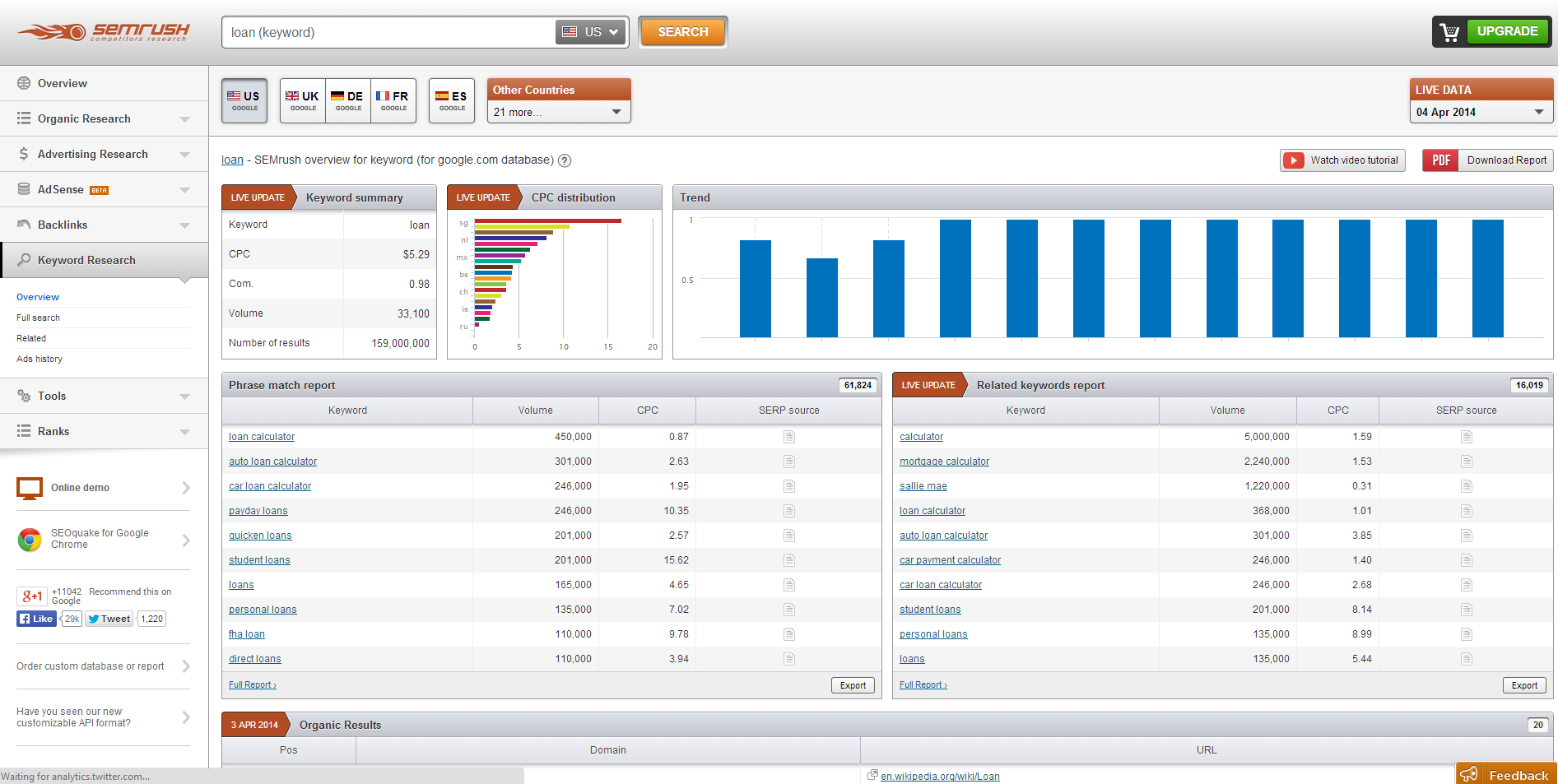Open SERP source for mortgage calculator

click(x=1467, y=462)
